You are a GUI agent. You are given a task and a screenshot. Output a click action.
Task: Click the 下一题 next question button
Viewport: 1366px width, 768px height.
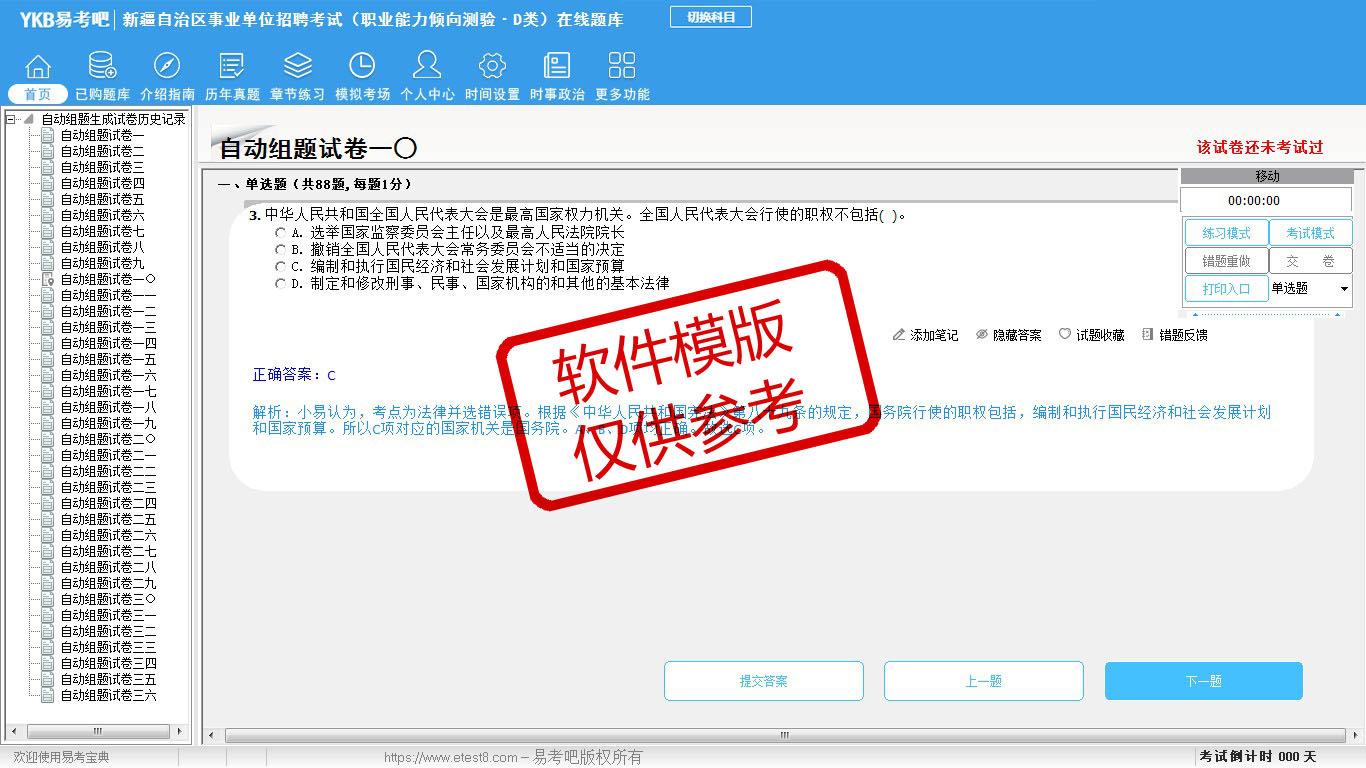pos(1203,681)
